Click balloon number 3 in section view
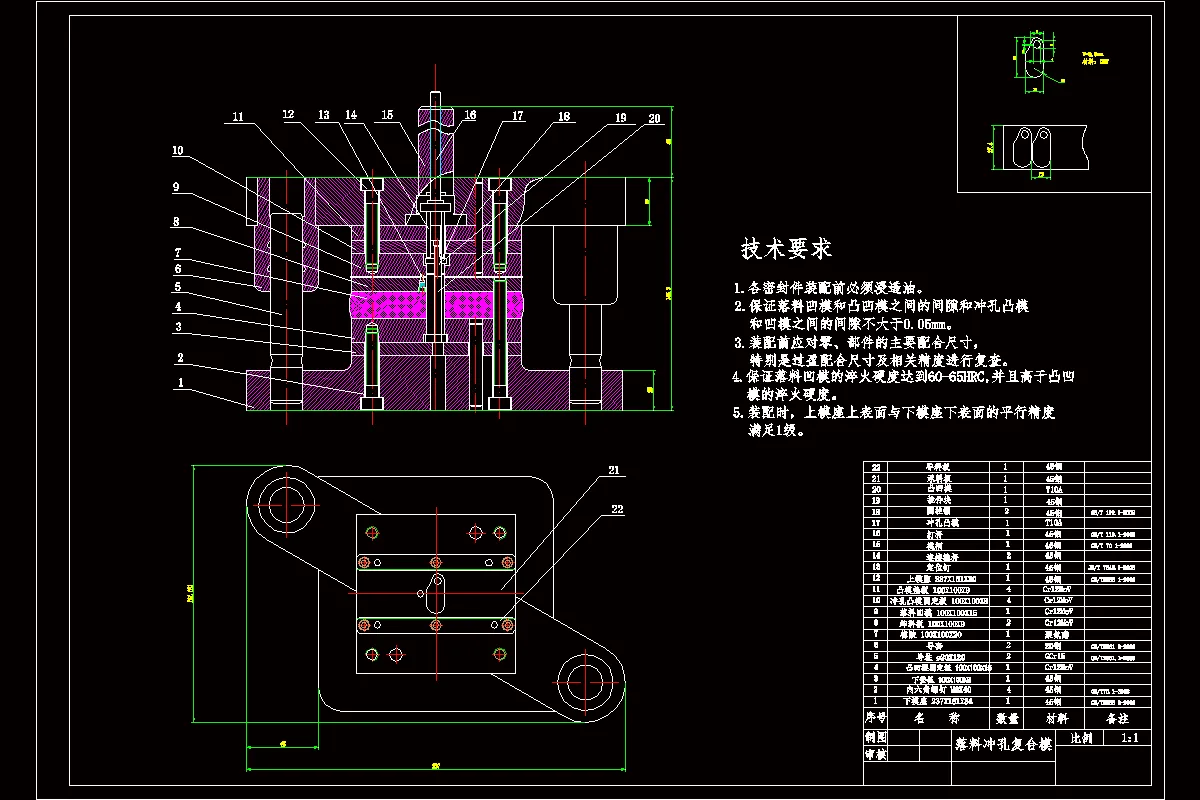The width and height of the screenshot is (1200, 800). [x=177, y=326]
